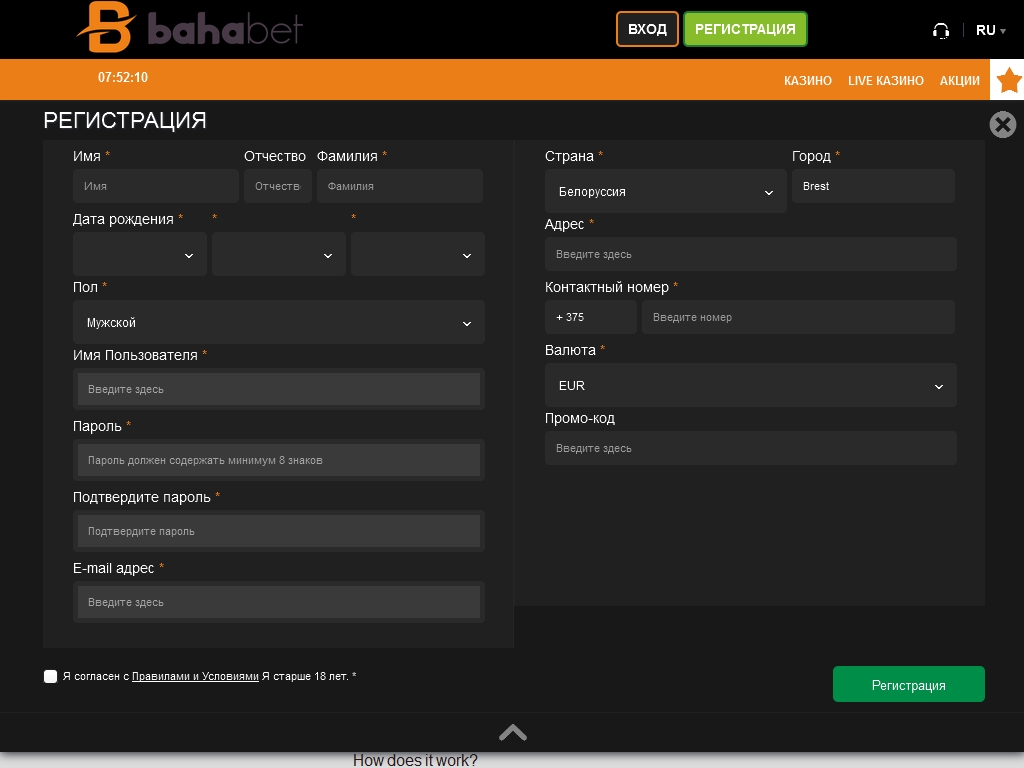Click the Промо-код input field
The width and height of the screenshot is (1024, 768).
point(750,448)
